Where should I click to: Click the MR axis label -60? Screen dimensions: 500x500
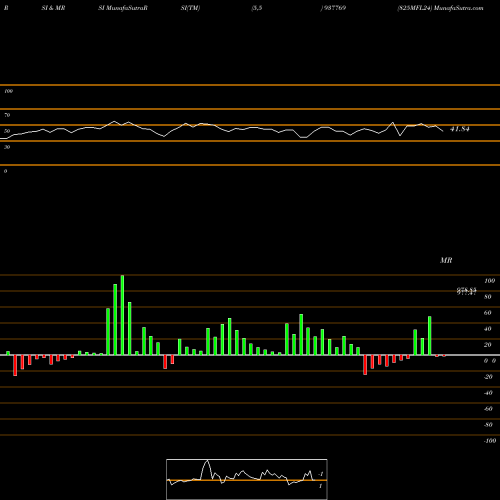(488, 409)
